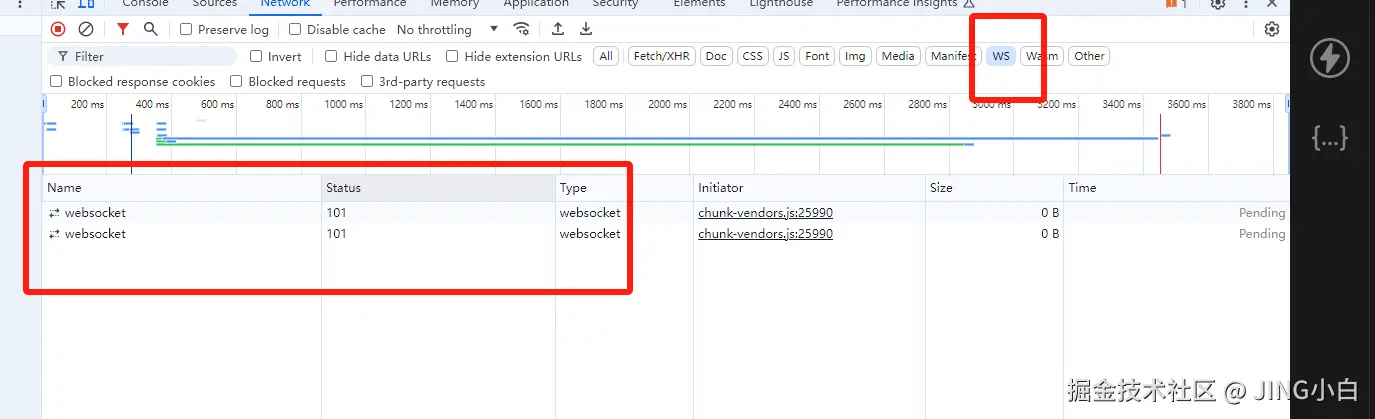The height and width of the screenshot is (419, 1375).
Task: Sort by the Type column header
Action: [624, 187]
